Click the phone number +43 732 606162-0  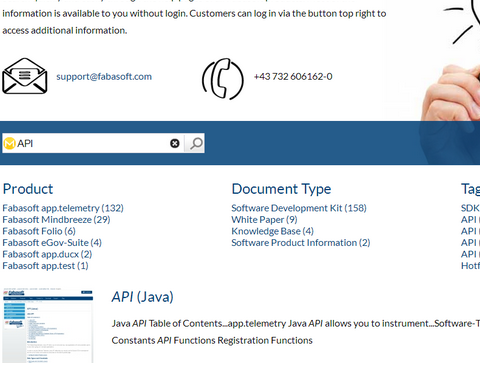point(293,77)
